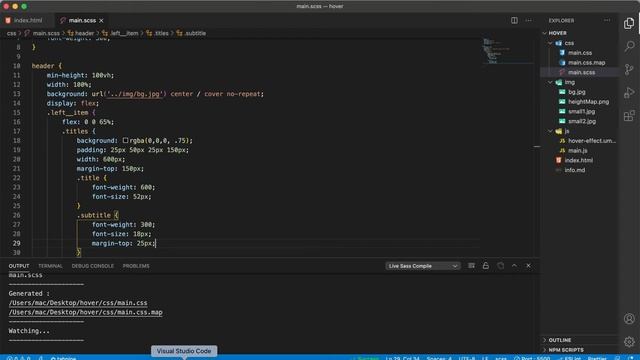Open Ln 29, Col 34 status item

click(402, 358)
